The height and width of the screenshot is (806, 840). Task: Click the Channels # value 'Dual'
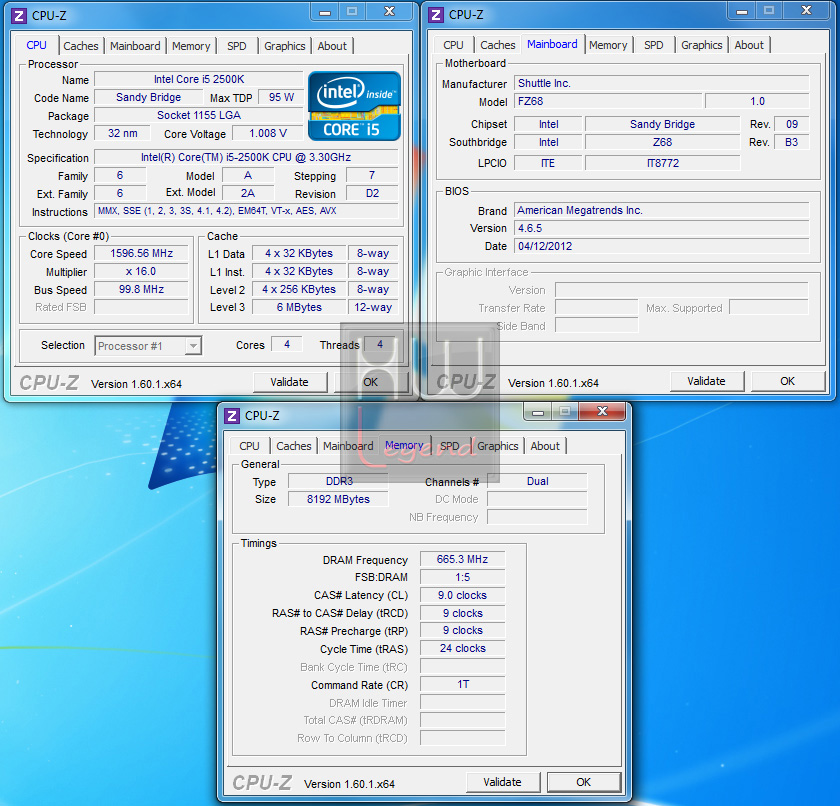[537, 481]
